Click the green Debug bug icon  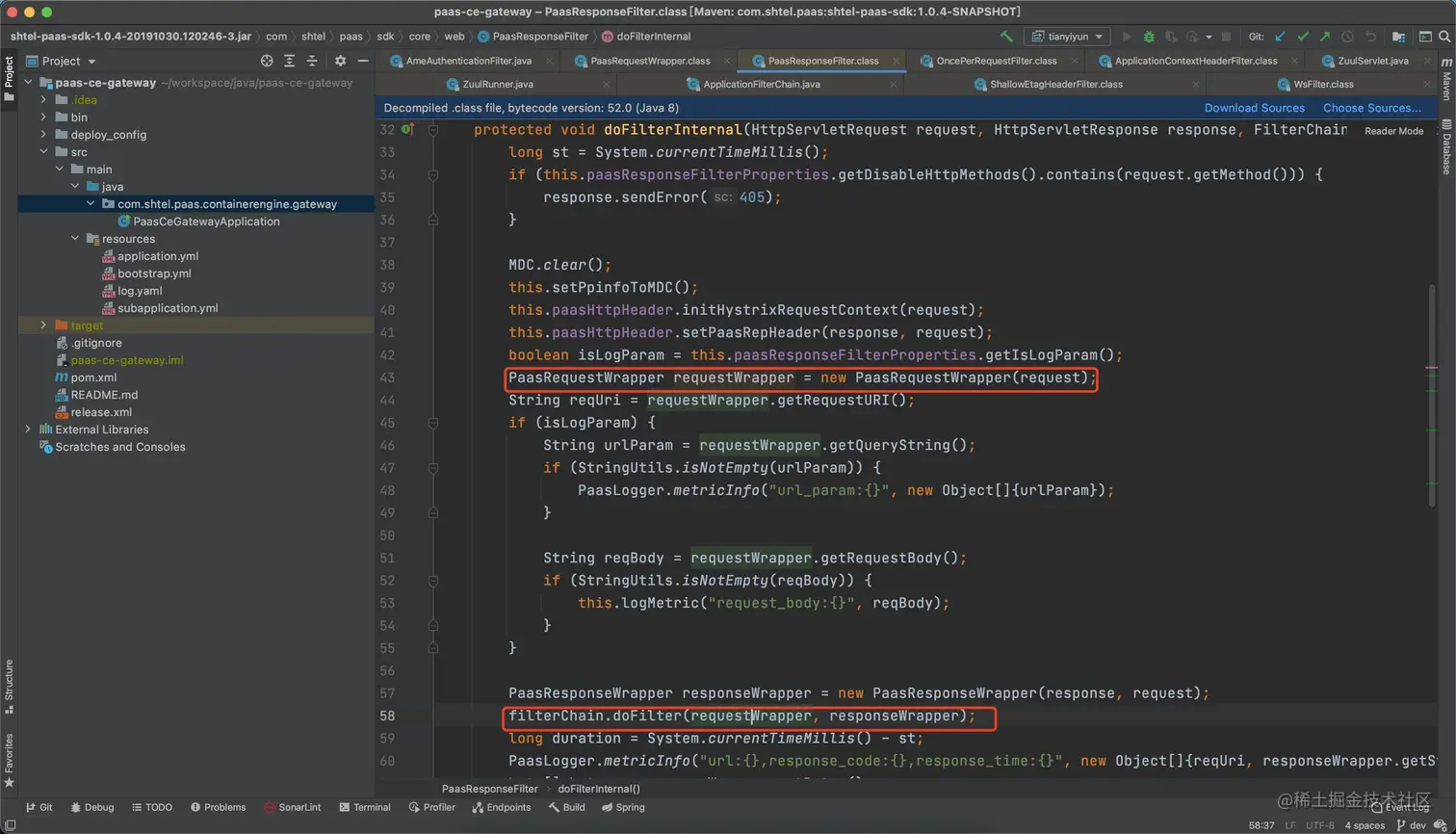pos(1149,37)
